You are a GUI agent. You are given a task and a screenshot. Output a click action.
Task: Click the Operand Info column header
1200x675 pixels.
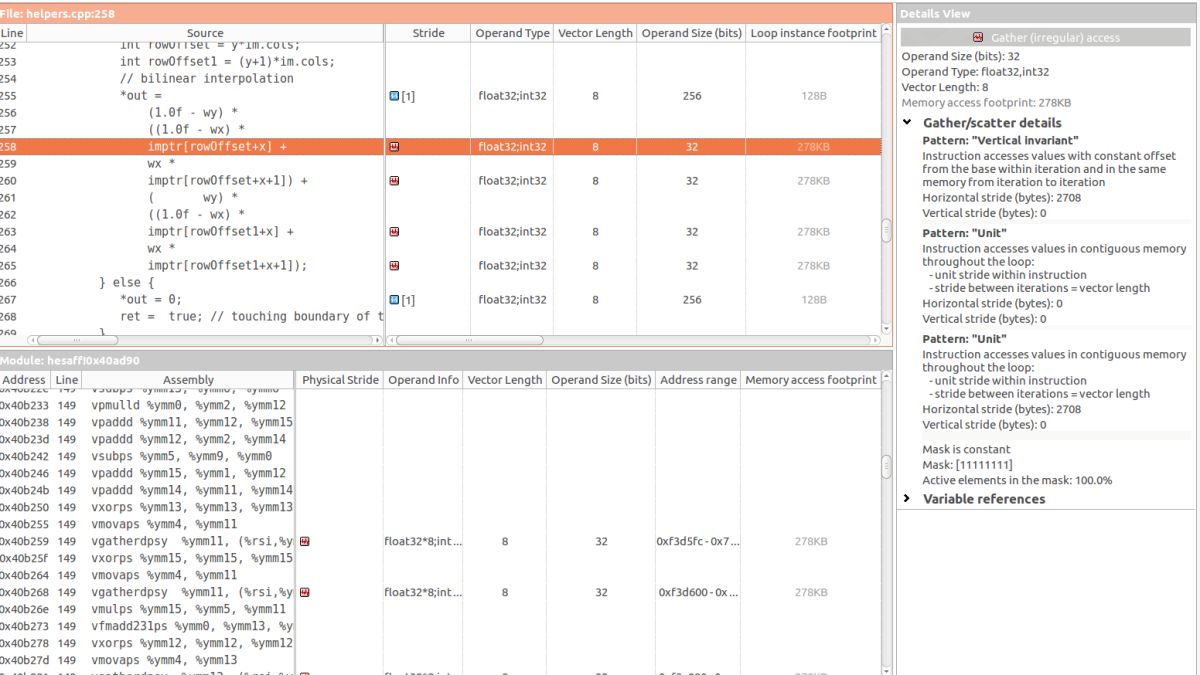click(423, 380)
